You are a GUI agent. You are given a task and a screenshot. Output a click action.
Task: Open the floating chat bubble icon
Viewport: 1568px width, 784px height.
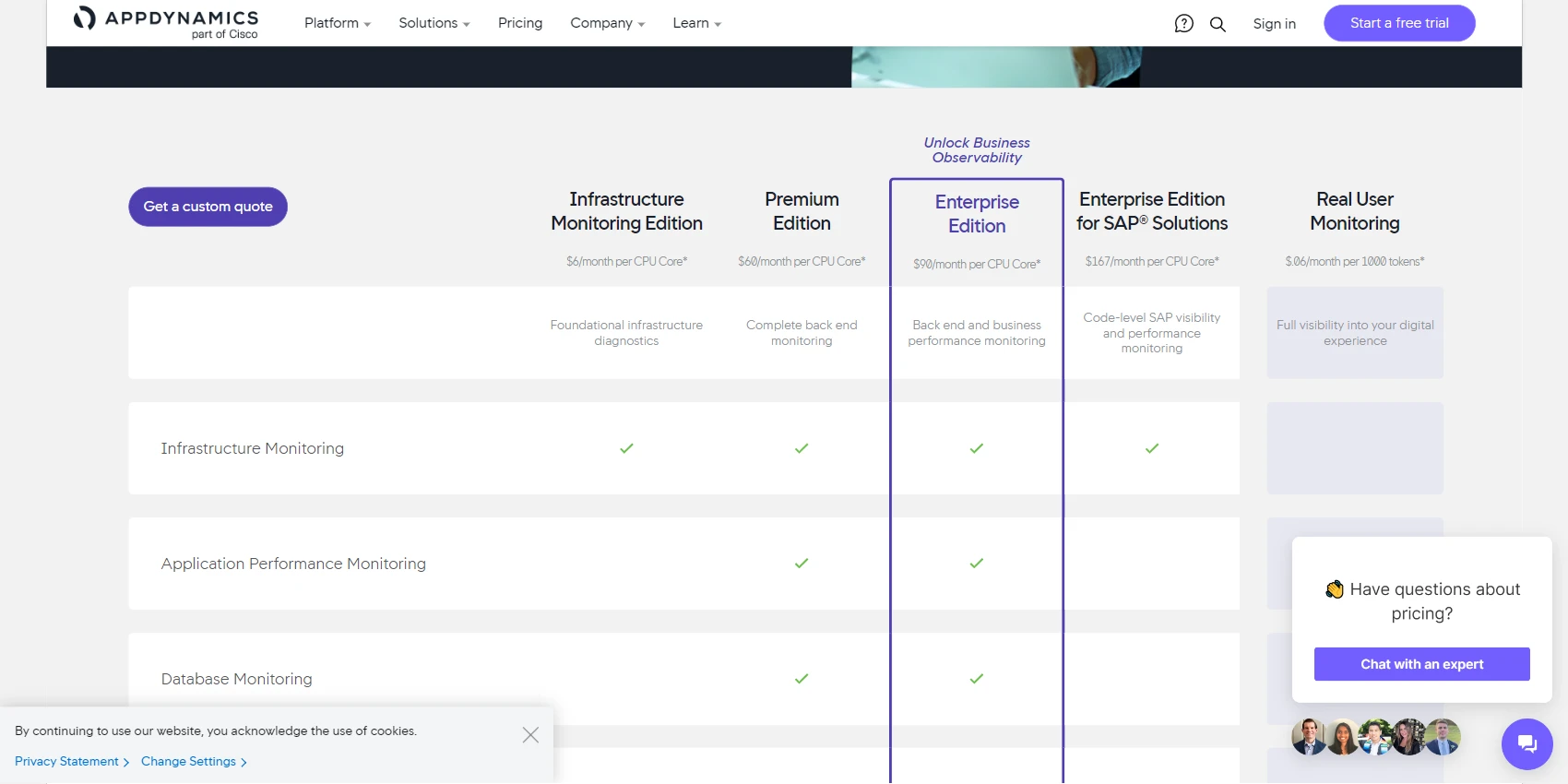point(1527,743)
